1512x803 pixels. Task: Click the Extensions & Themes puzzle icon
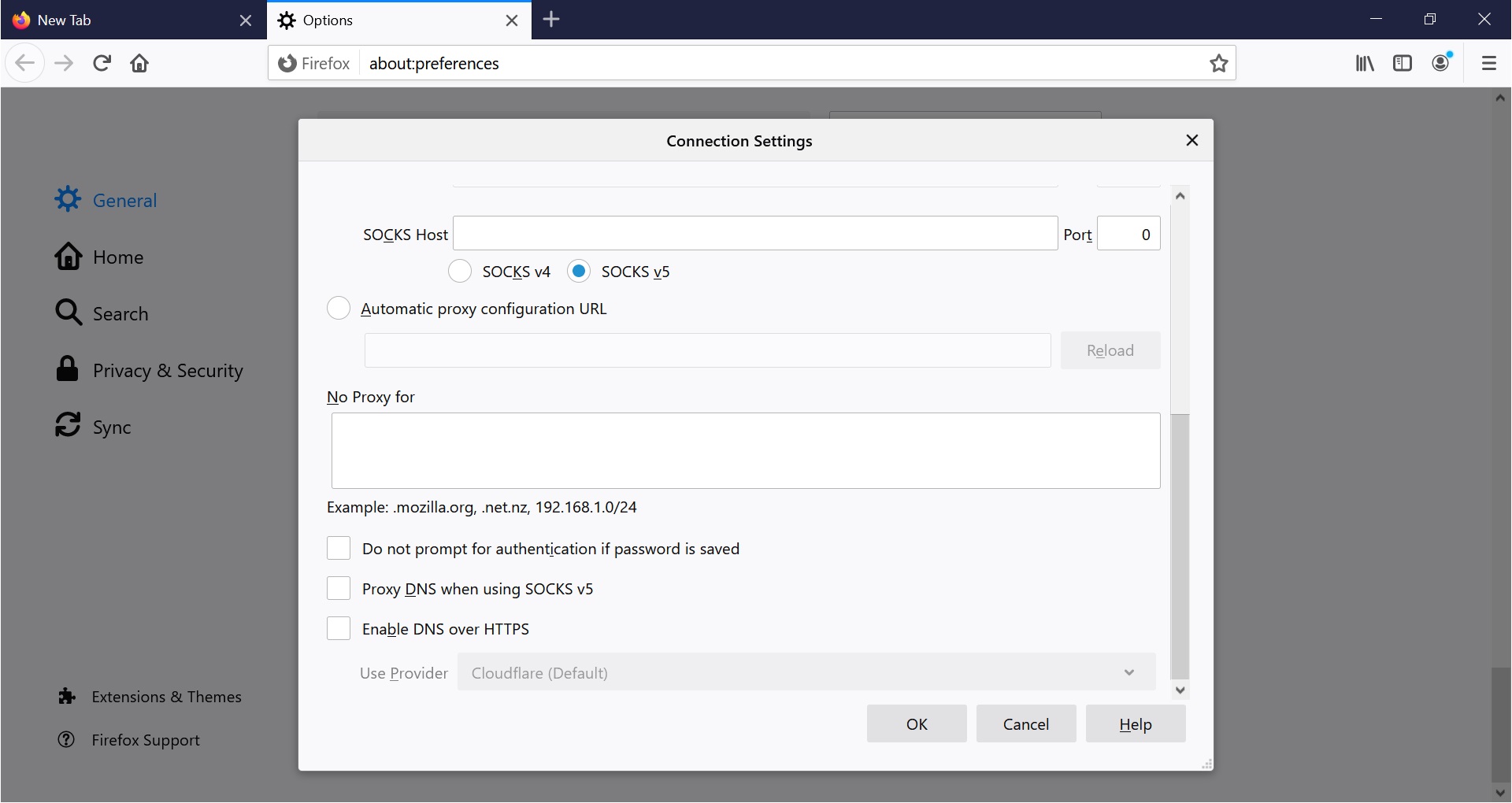(x=67, y=696)
